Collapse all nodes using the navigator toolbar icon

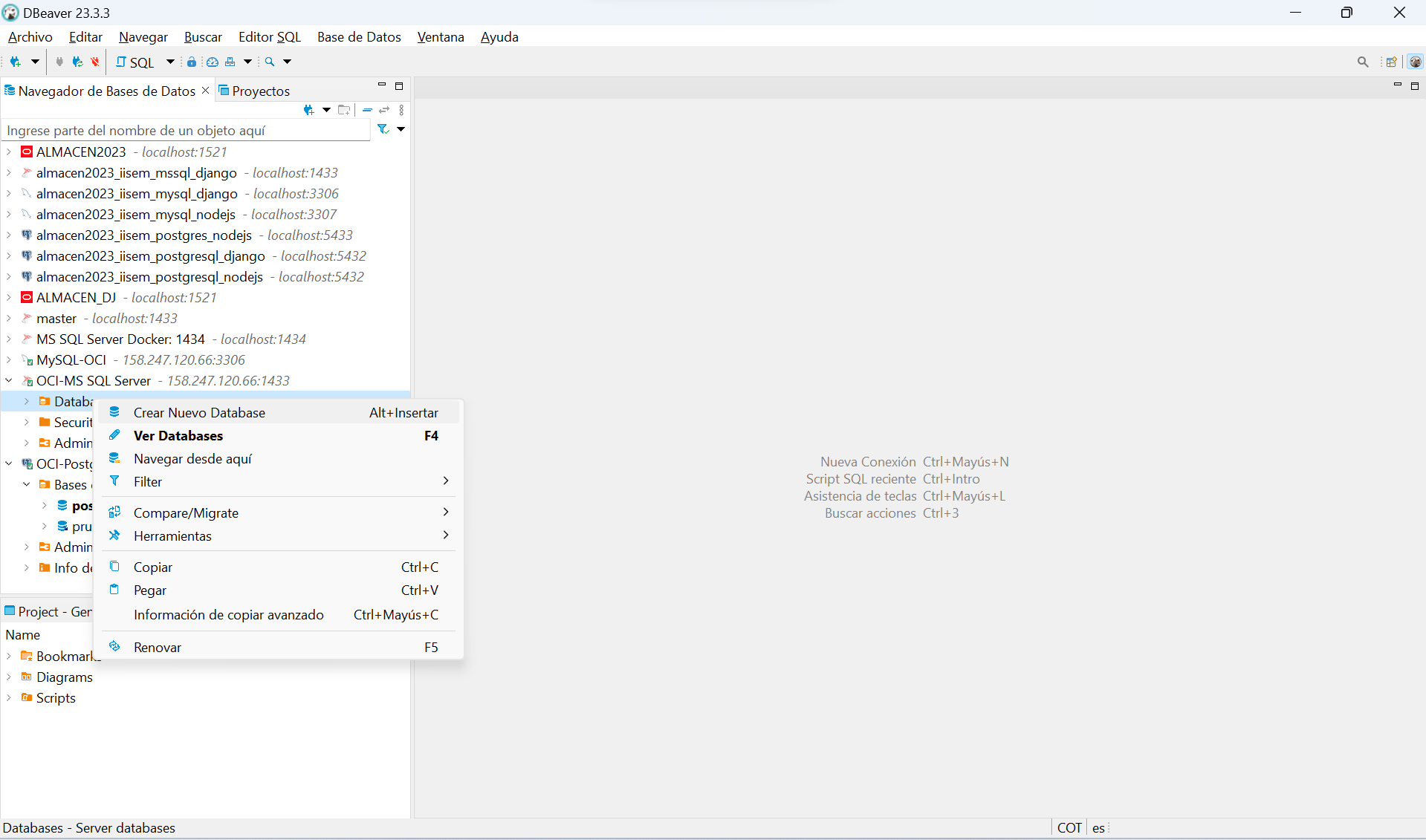[x=367, y=110]
